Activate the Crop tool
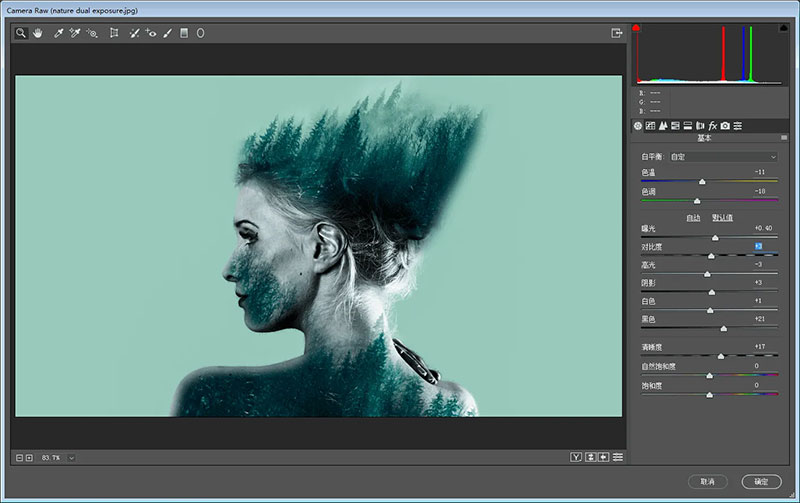 114,33
